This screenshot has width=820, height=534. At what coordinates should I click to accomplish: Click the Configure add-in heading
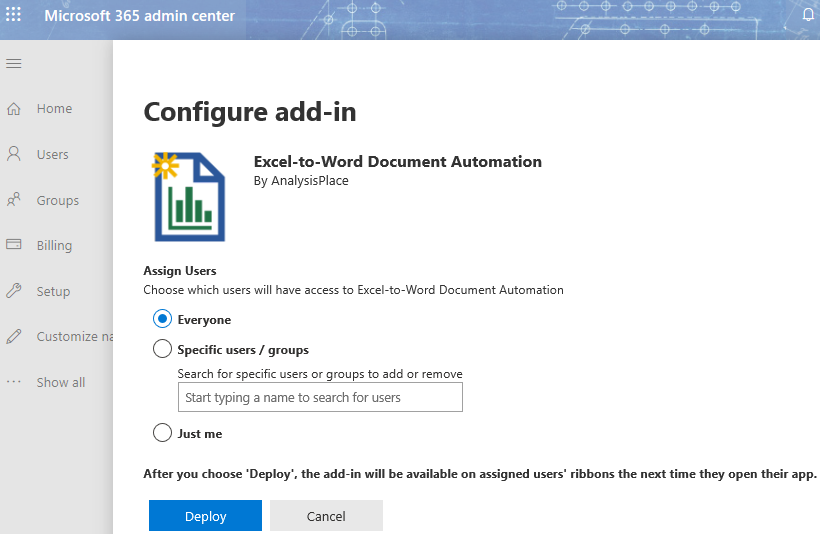[x=250, y=111]
